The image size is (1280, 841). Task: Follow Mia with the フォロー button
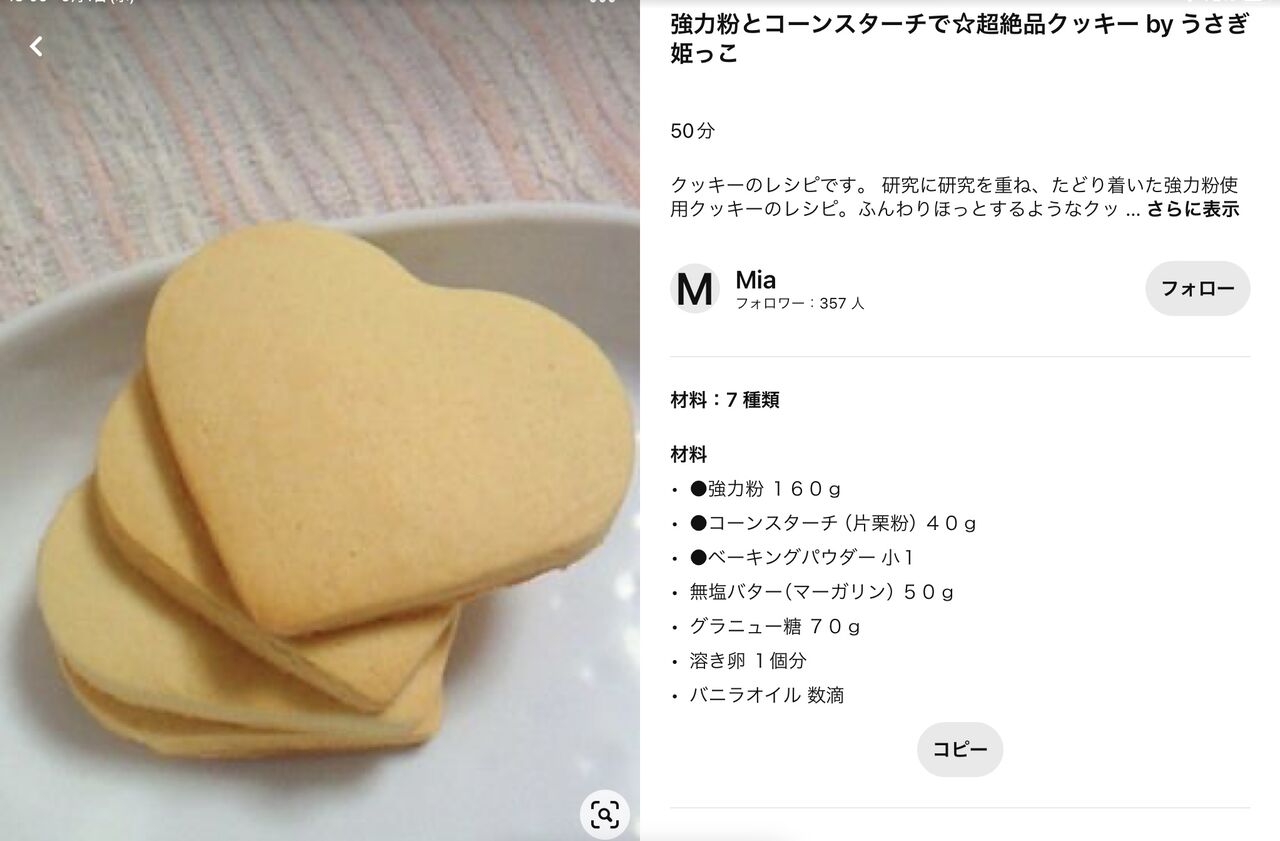click(1198, 289)
